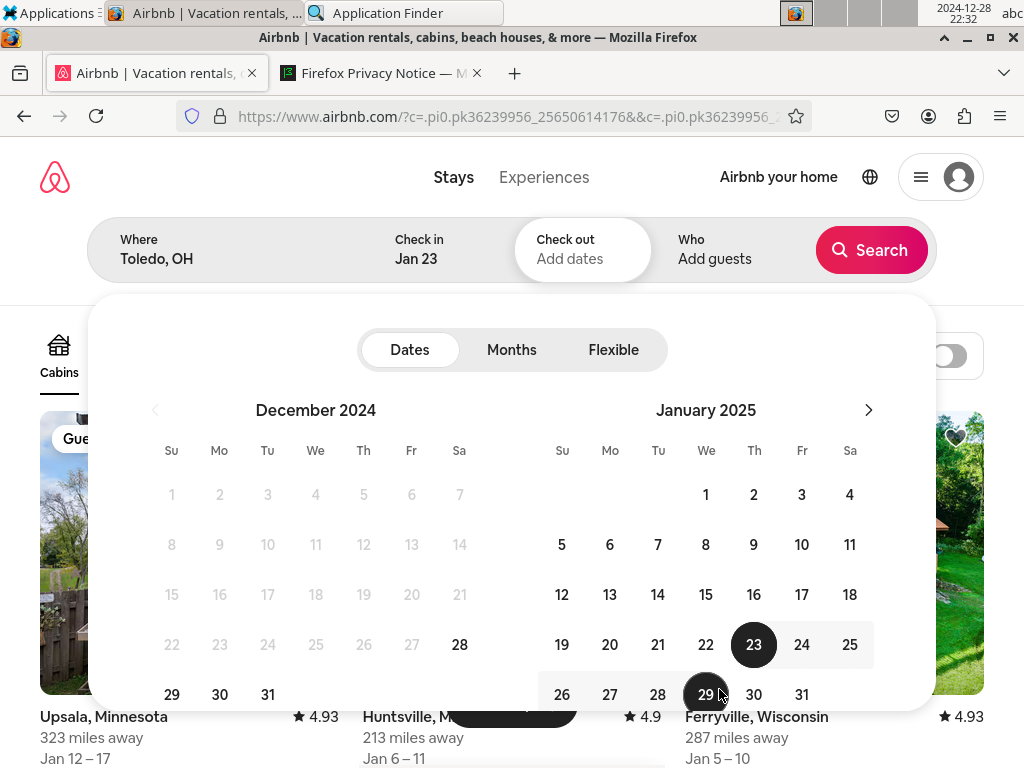Select January 10 in calendar

pyautogui.click(x=802, y=545)
